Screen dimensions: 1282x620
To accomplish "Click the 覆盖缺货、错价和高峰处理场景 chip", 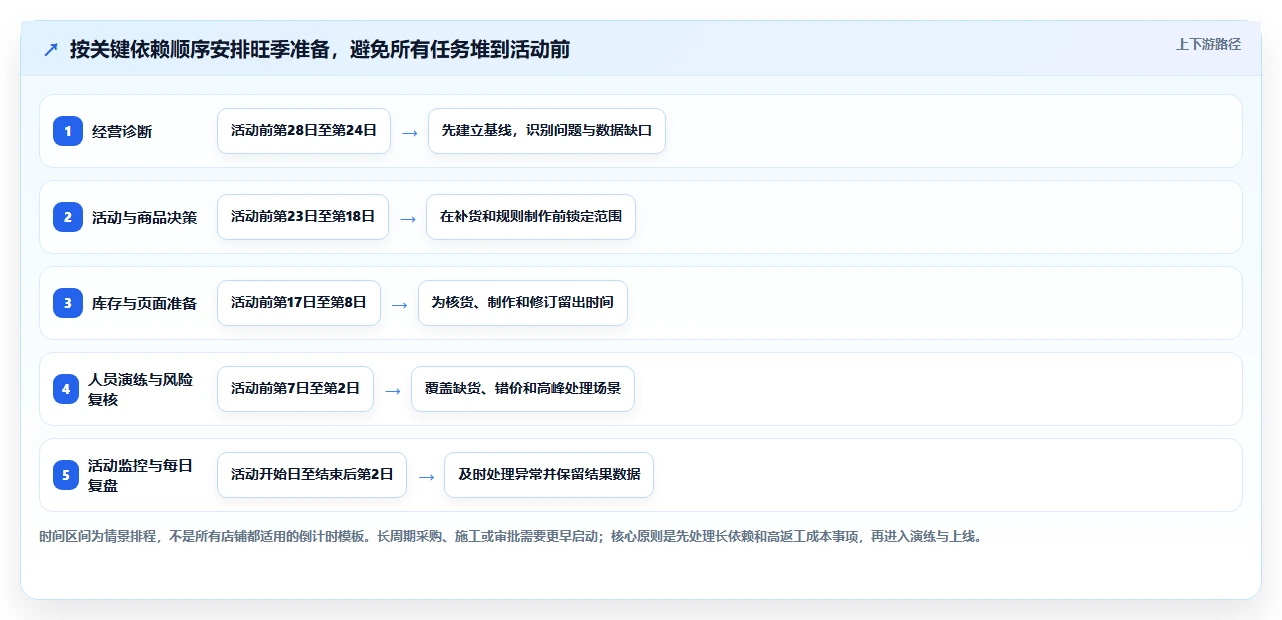I will (523, 389).
